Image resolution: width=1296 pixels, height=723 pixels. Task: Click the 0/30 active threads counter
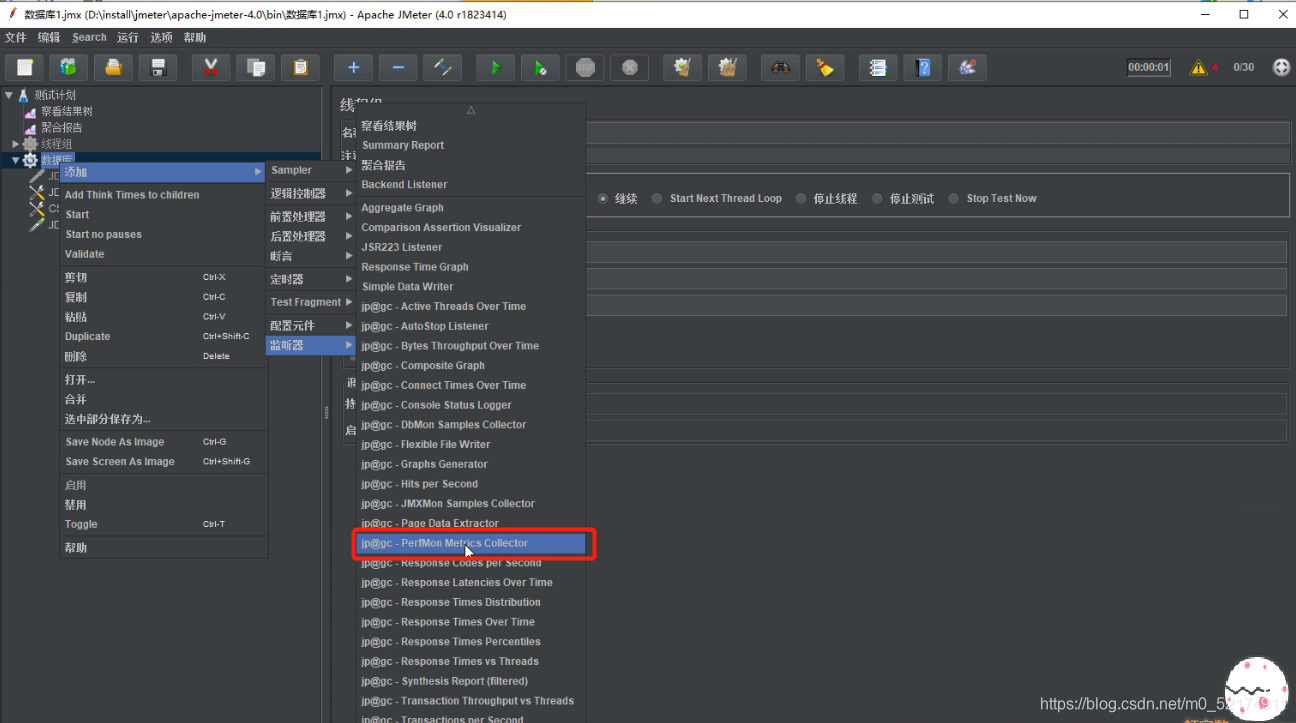coord(1244,67)
